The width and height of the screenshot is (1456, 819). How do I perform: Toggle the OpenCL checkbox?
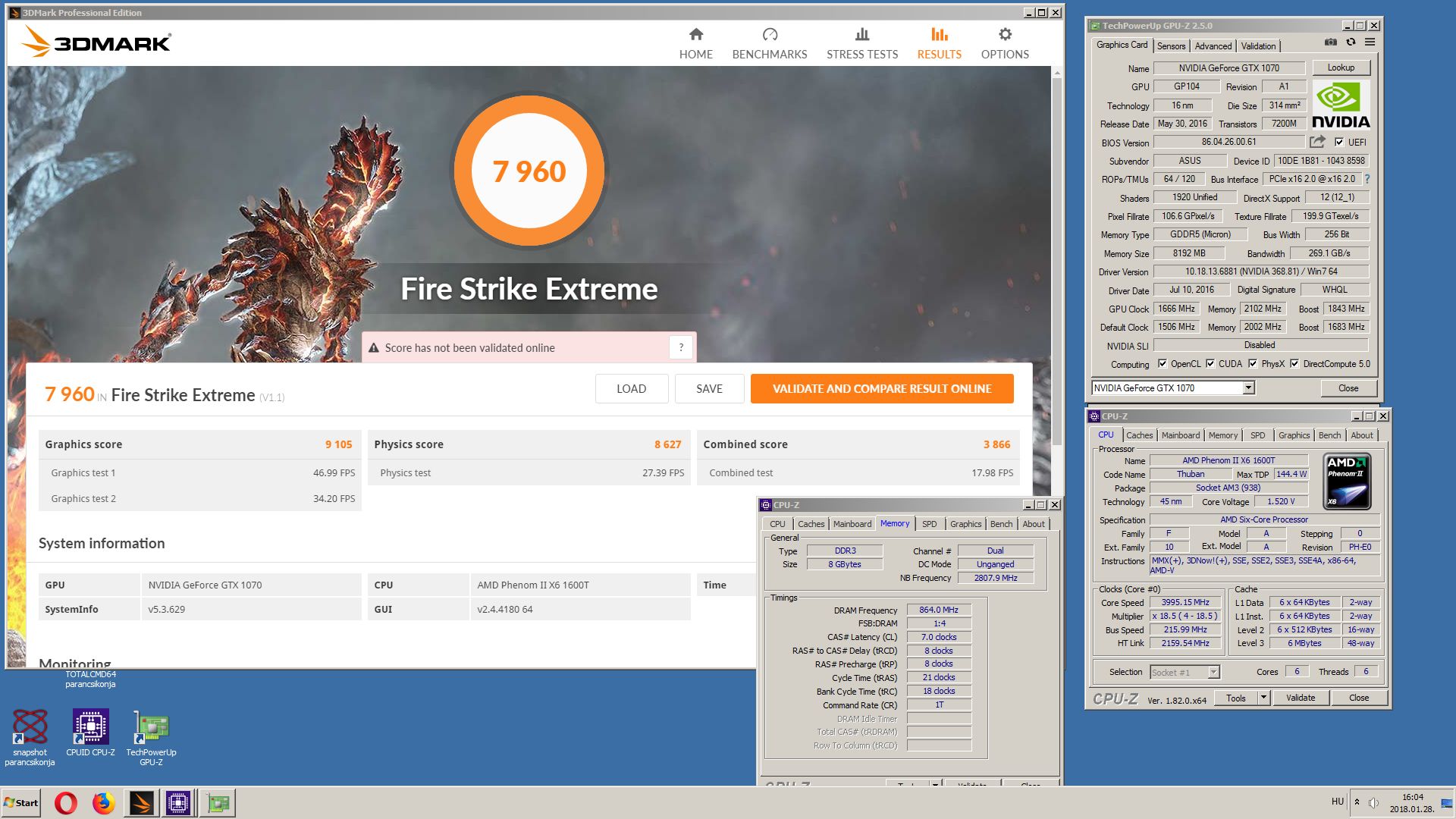point(1163,364)
